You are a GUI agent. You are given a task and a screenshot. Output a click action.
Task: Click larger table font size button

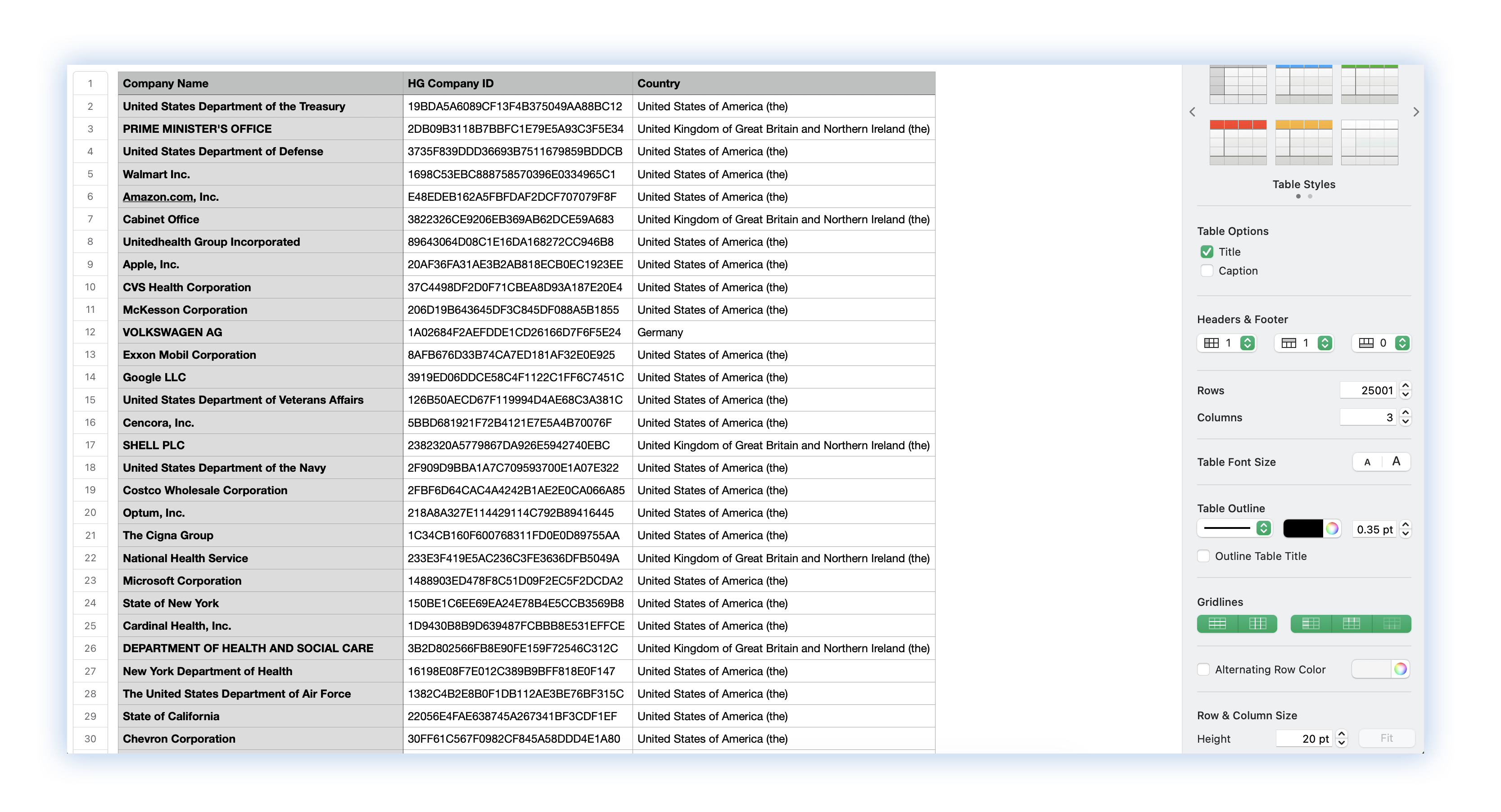[1396, 462]
